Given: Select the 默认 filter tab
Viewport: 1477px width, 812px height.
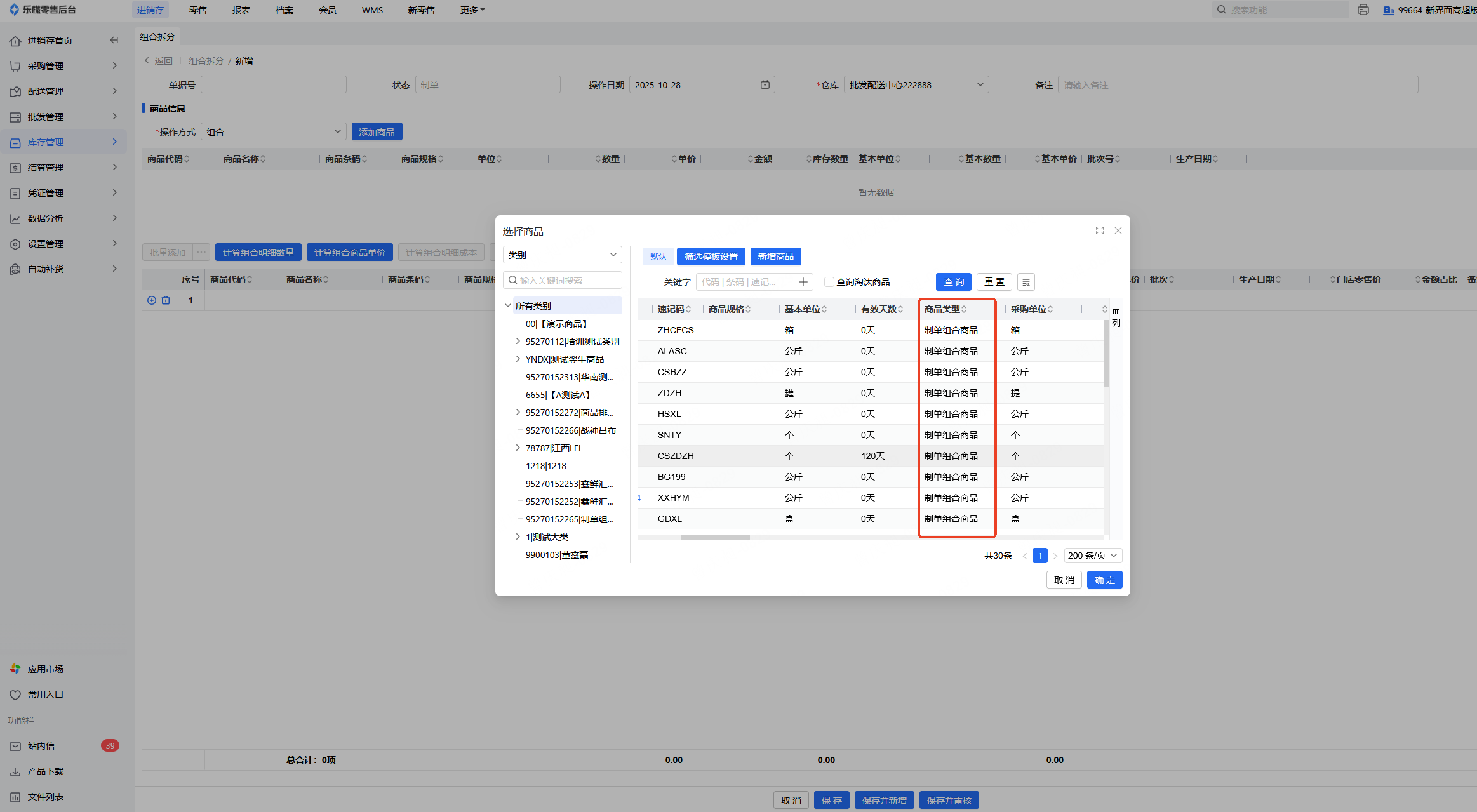Looking at the screenshot, I should 658,256.
